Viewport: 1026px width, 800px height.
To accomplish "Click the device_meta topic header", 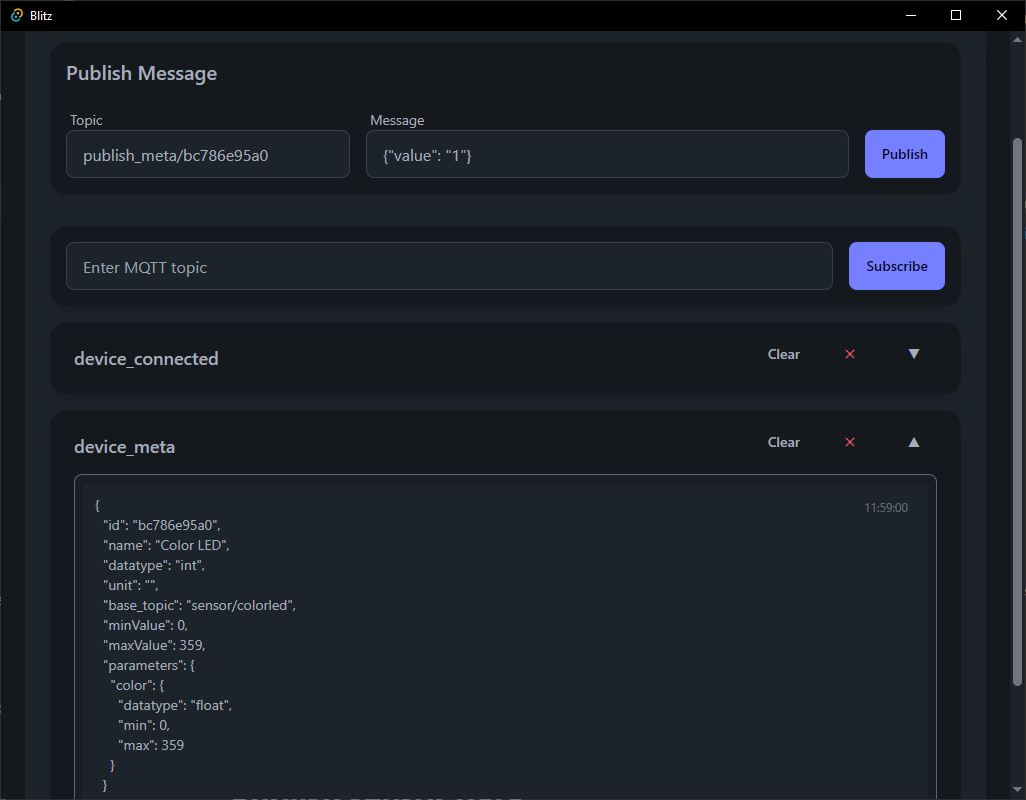I will point(124,447).
